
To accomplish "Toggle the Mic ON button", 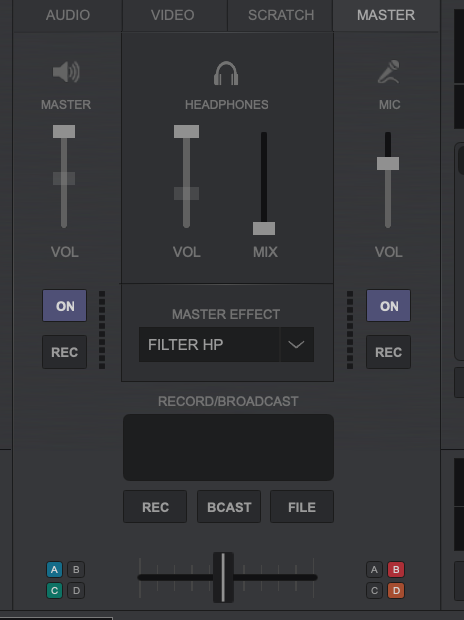I will click(x=388, y=306).
